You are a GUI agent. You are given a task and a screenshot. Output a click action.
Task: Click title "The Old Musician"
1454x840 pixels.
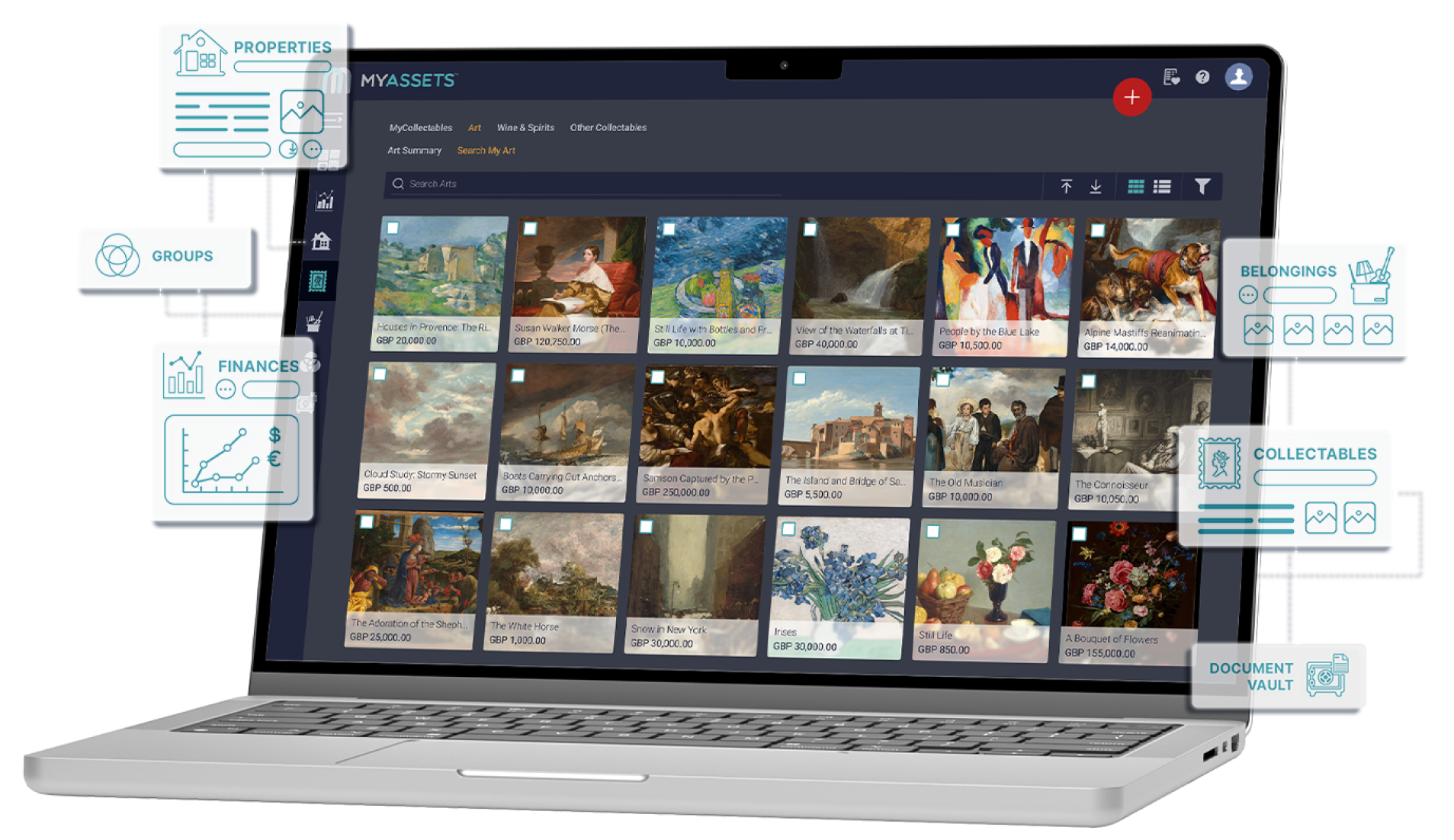(x=965, y=483)
